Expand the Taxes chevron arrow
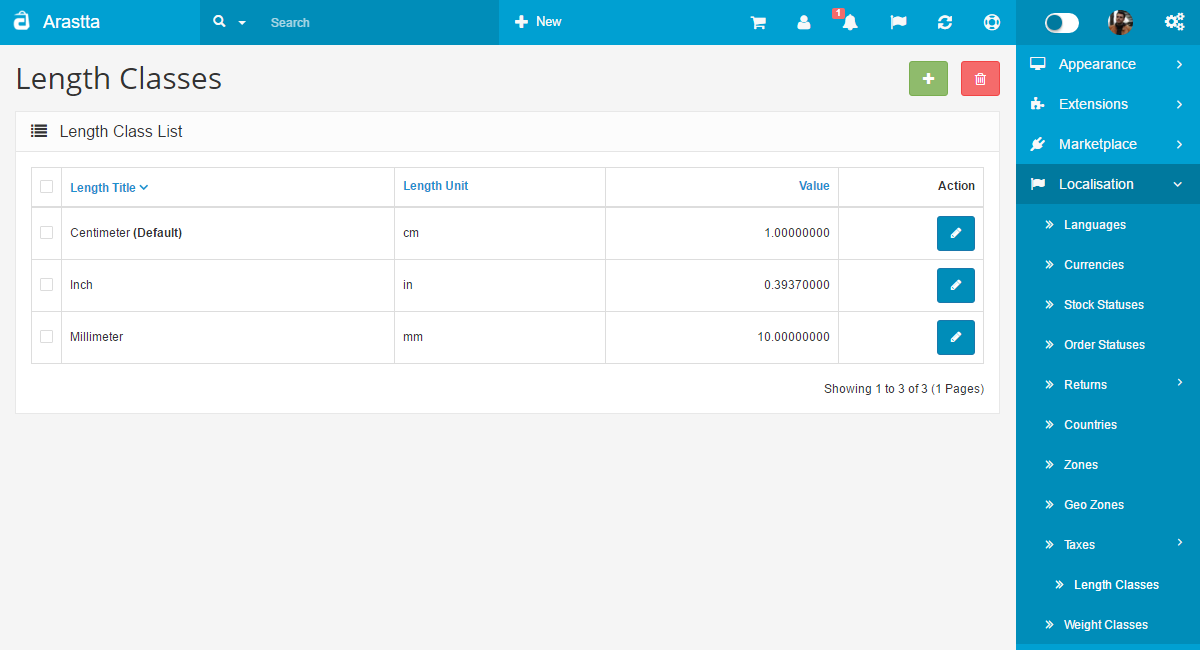1200x650 pixels. coord(1180,542)
